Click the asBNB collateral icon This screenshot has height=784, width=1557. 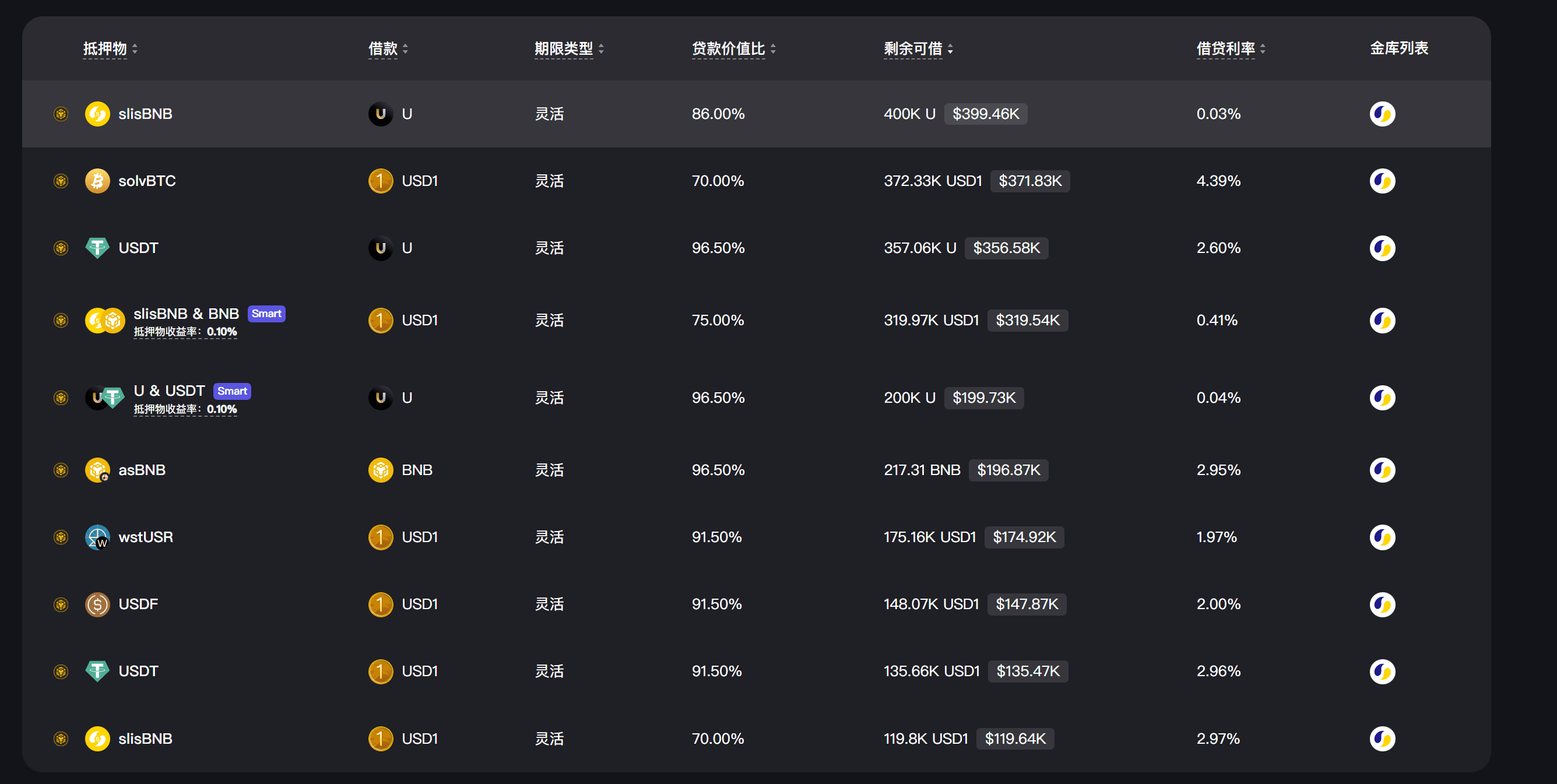[97, 470]
